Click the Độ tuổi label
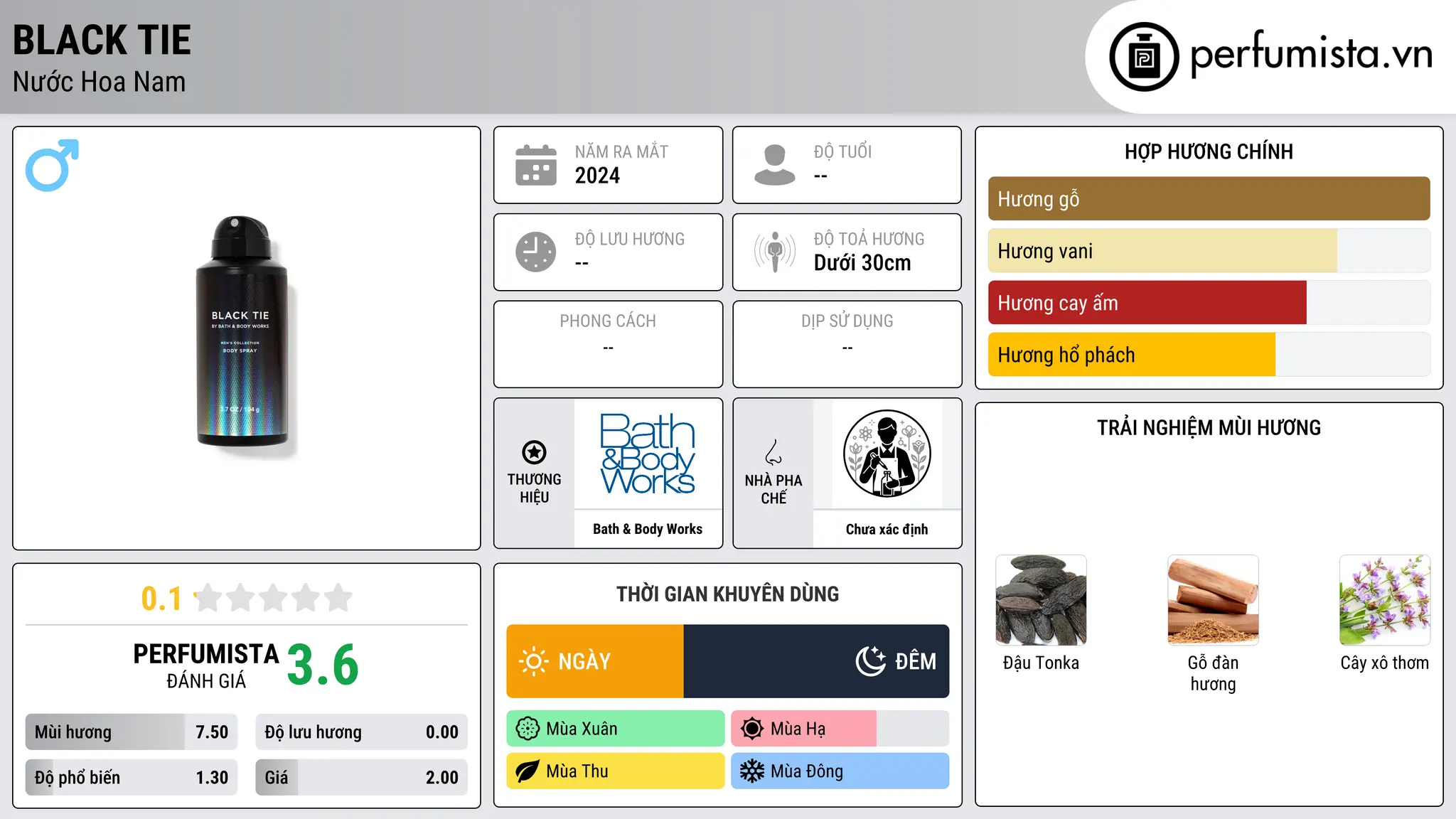 coord(842,151)
